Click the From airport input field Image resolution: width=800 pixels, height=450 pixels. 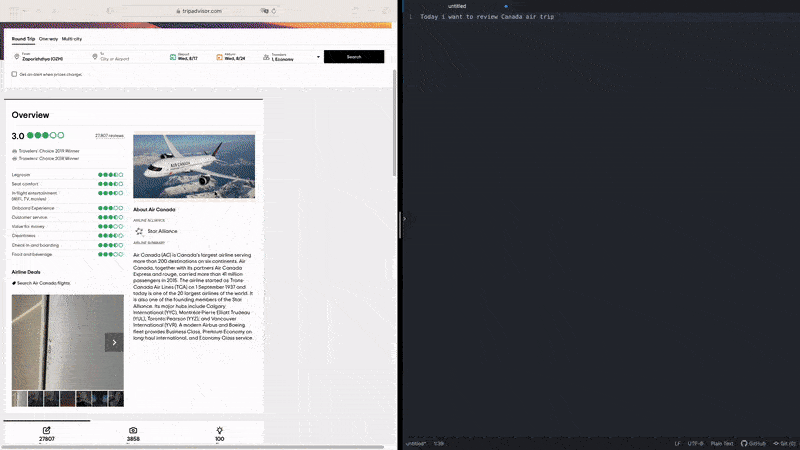point(51,57)
